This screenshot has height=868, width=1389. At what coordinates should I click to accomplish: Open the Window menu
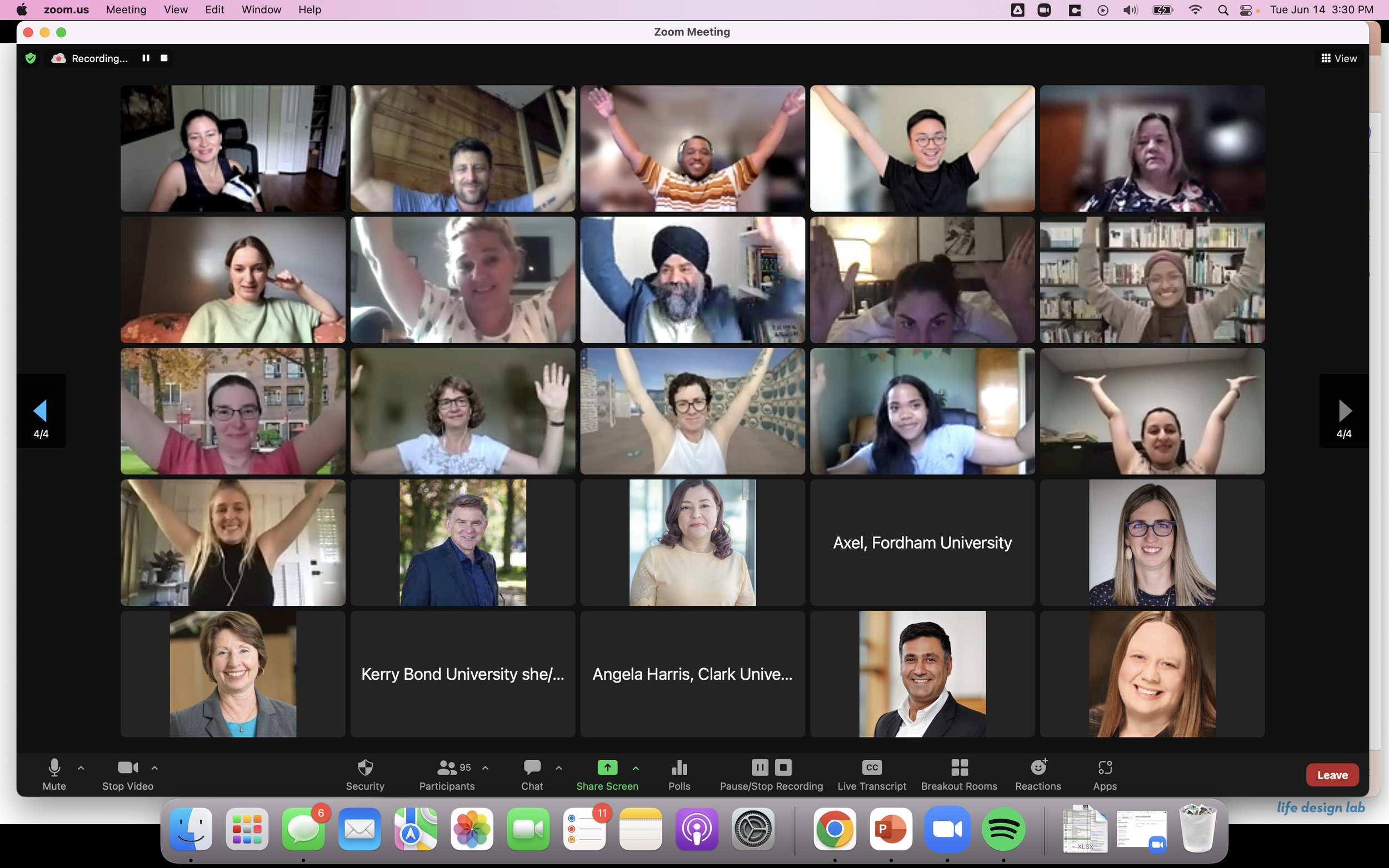tap(261, 9)
